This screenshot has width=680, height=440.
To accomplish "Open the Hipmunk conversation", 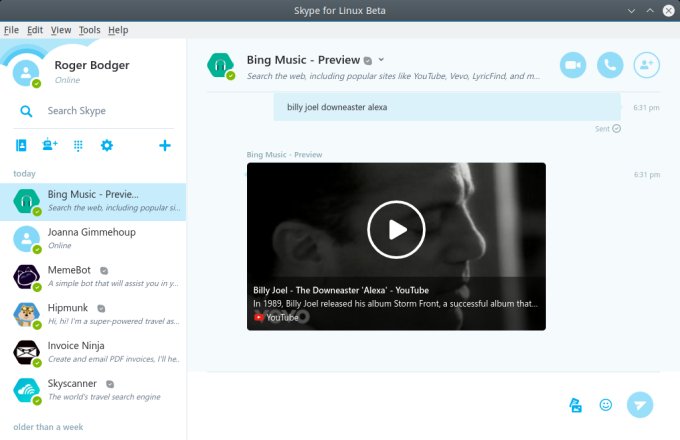I will [93, 315].
